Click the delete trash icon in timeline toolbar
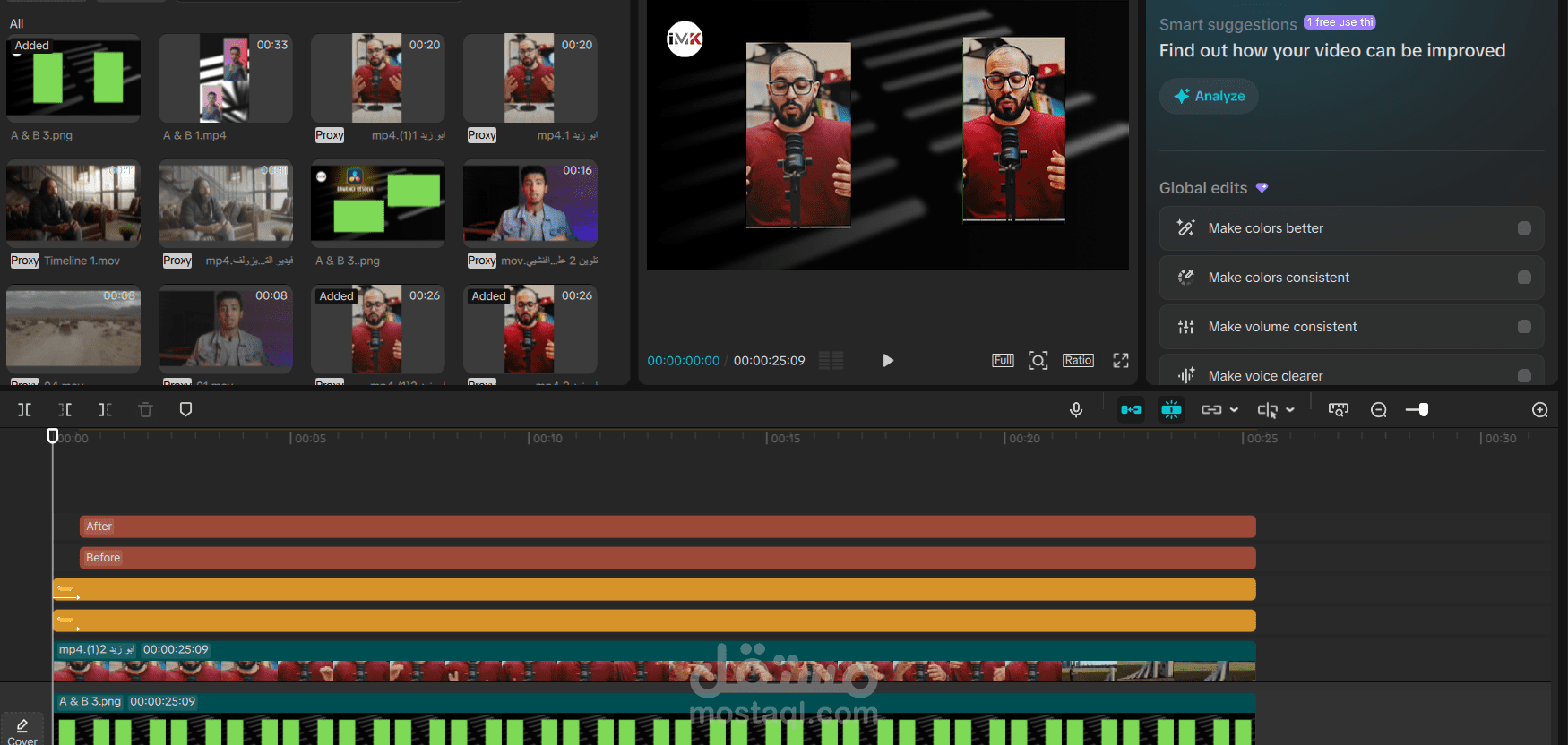The height and width of the screenshot is (745, 1568). pyautogui.click(x=145, y=409)
